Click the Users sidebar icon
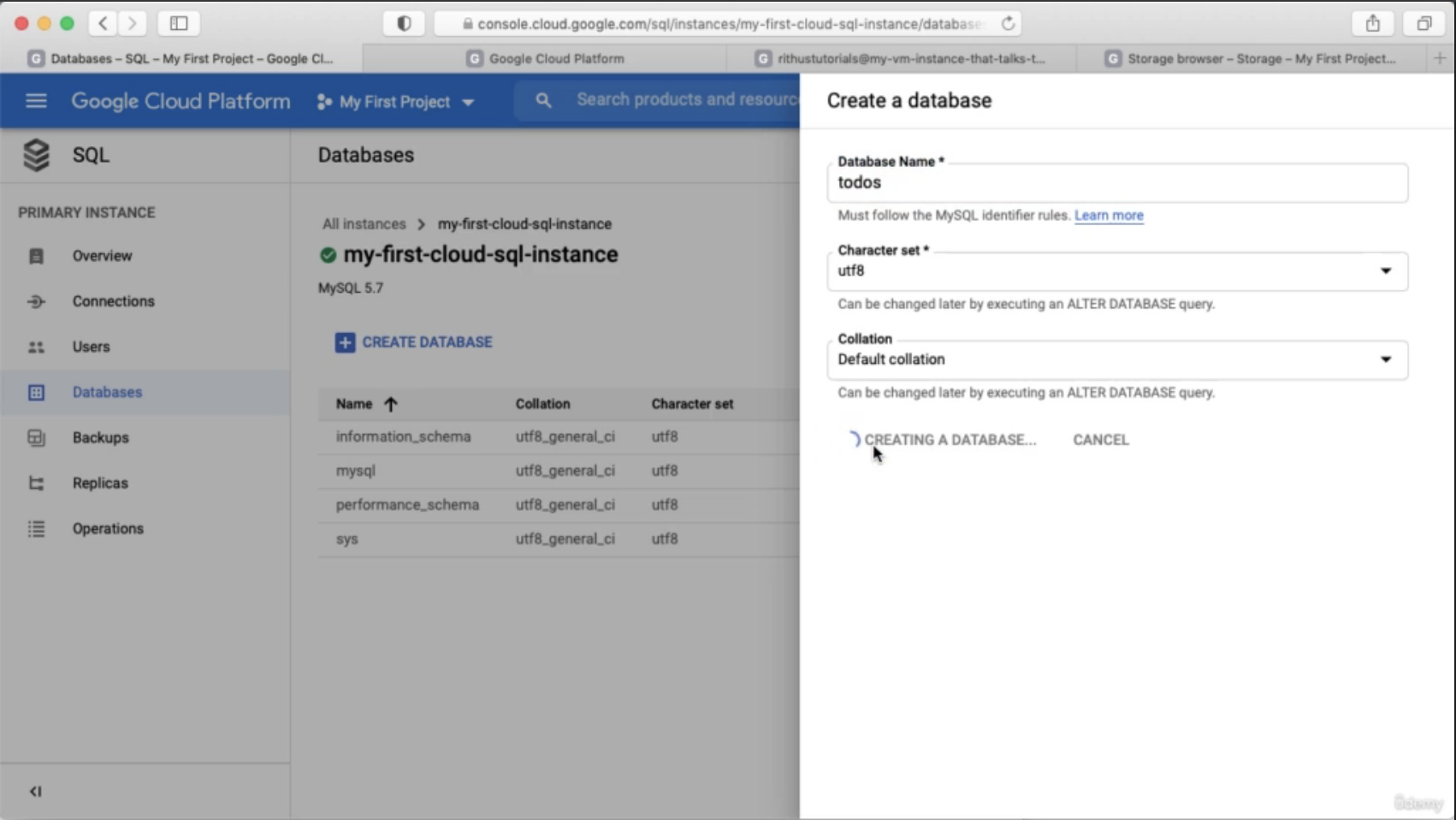1456x820 pixels. click(36, 347)
